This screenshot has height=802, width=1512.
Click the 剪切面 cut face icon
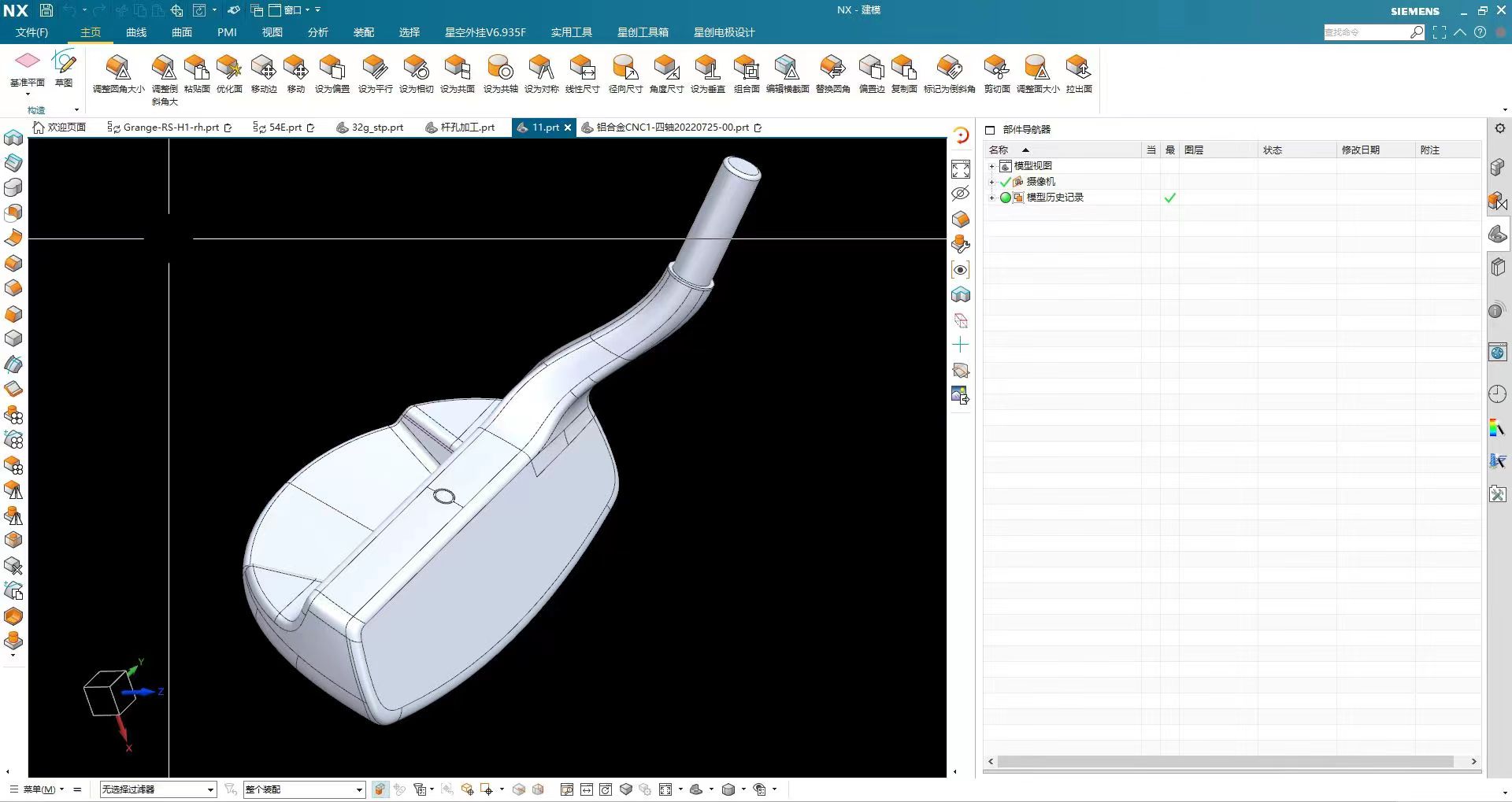tap(996, 68)
